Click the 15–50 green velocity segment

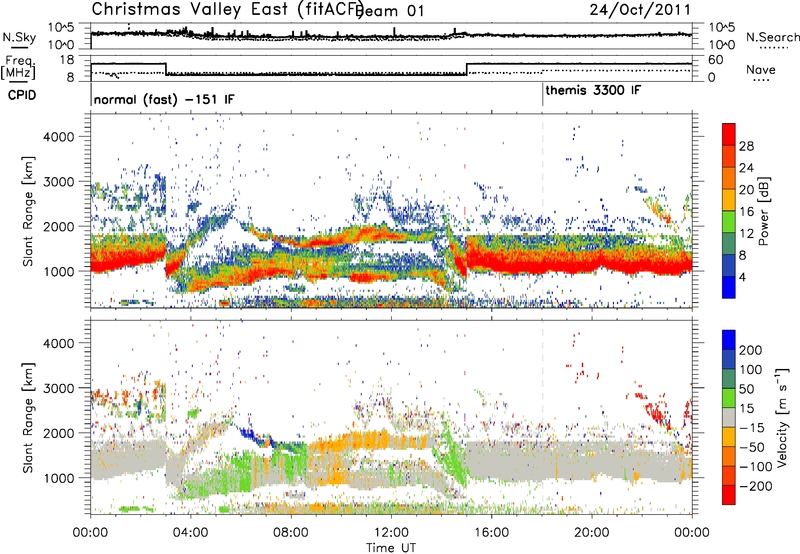pyautogui.click(x=729, y=398)
